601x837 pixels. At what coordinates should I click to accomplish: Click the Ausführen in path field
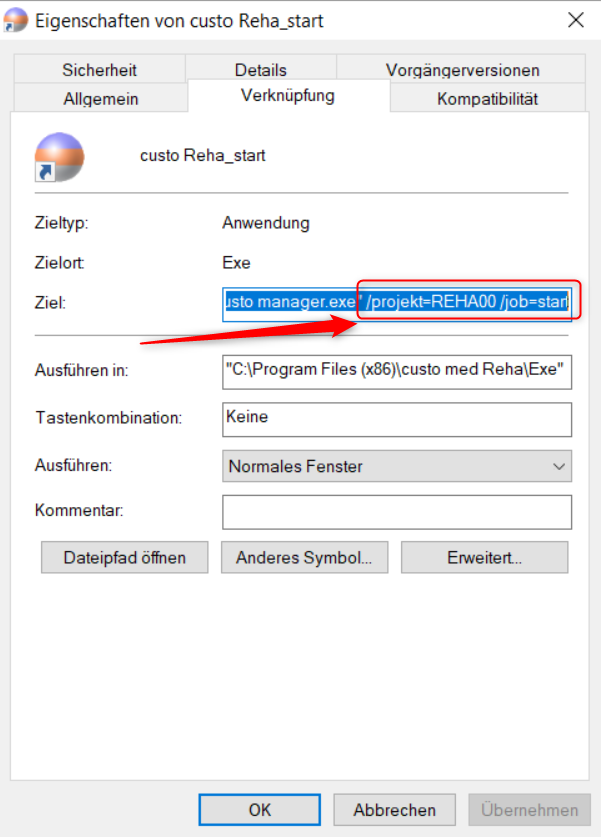[x=397, y=372]
